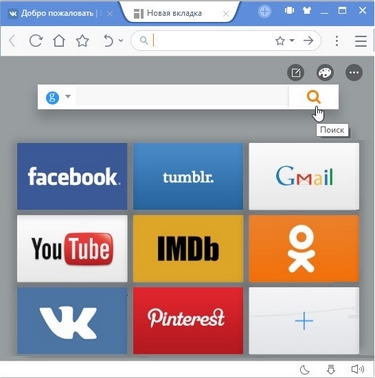
Task: Open the Pinterest tile
Action: pos(188,321)
